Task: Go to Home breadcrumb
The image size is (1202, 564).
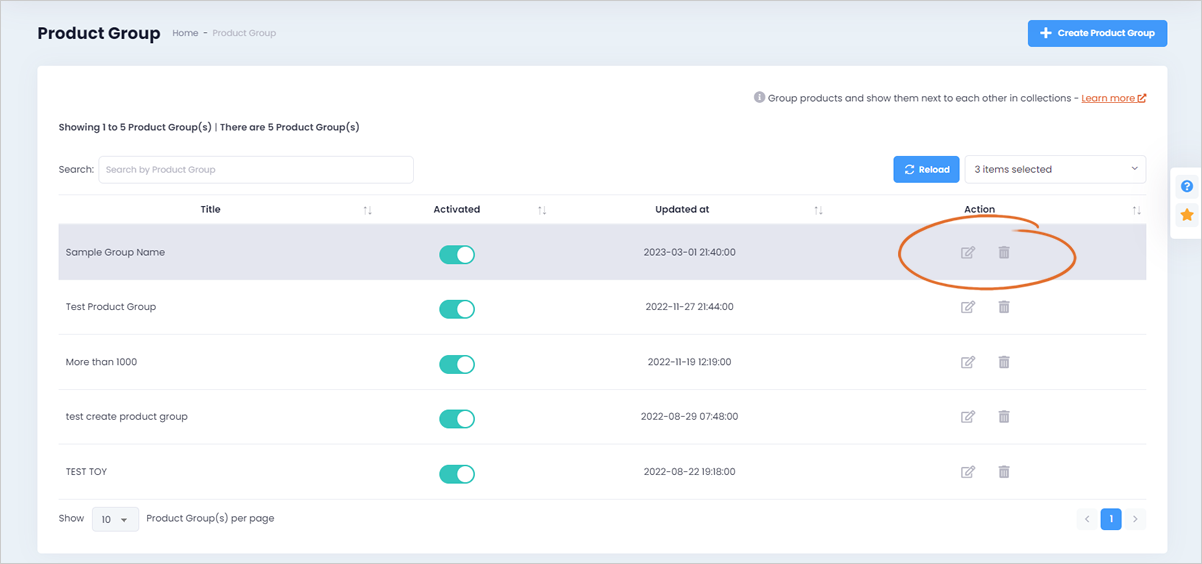Action: (185, 33)
